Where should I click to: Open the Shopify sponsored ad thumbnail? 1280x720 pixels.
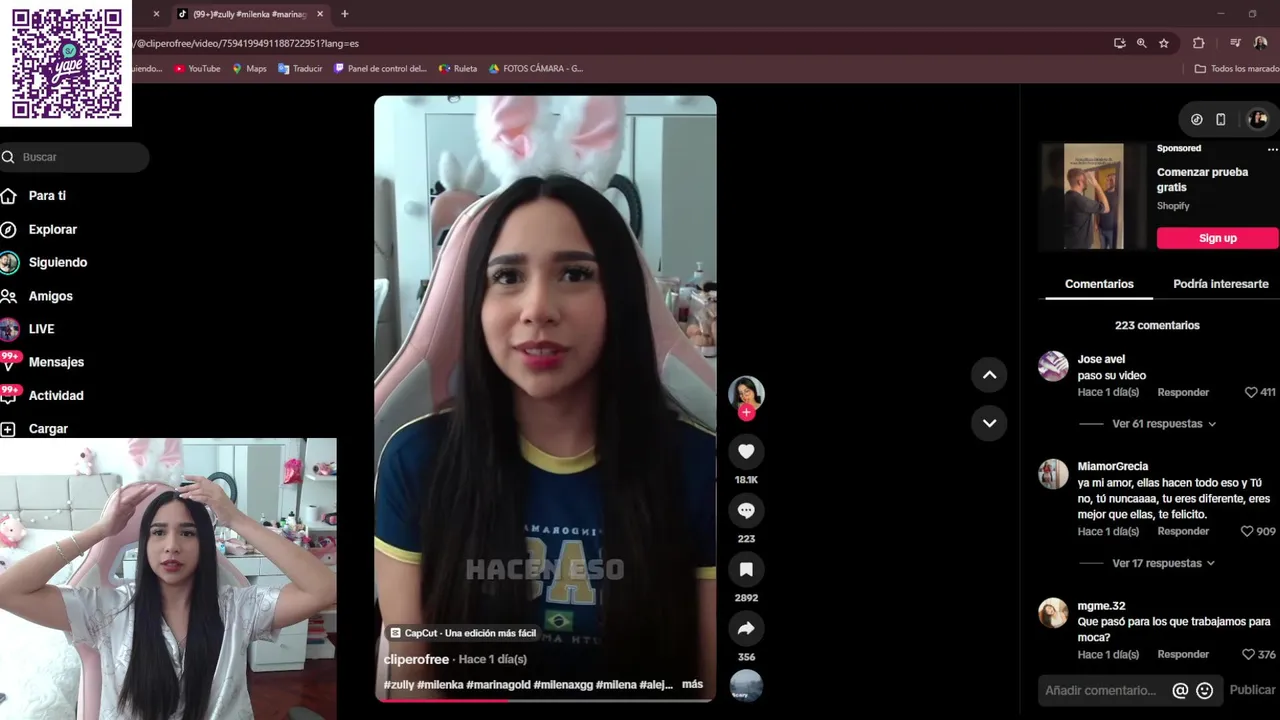pos(1093,196)
